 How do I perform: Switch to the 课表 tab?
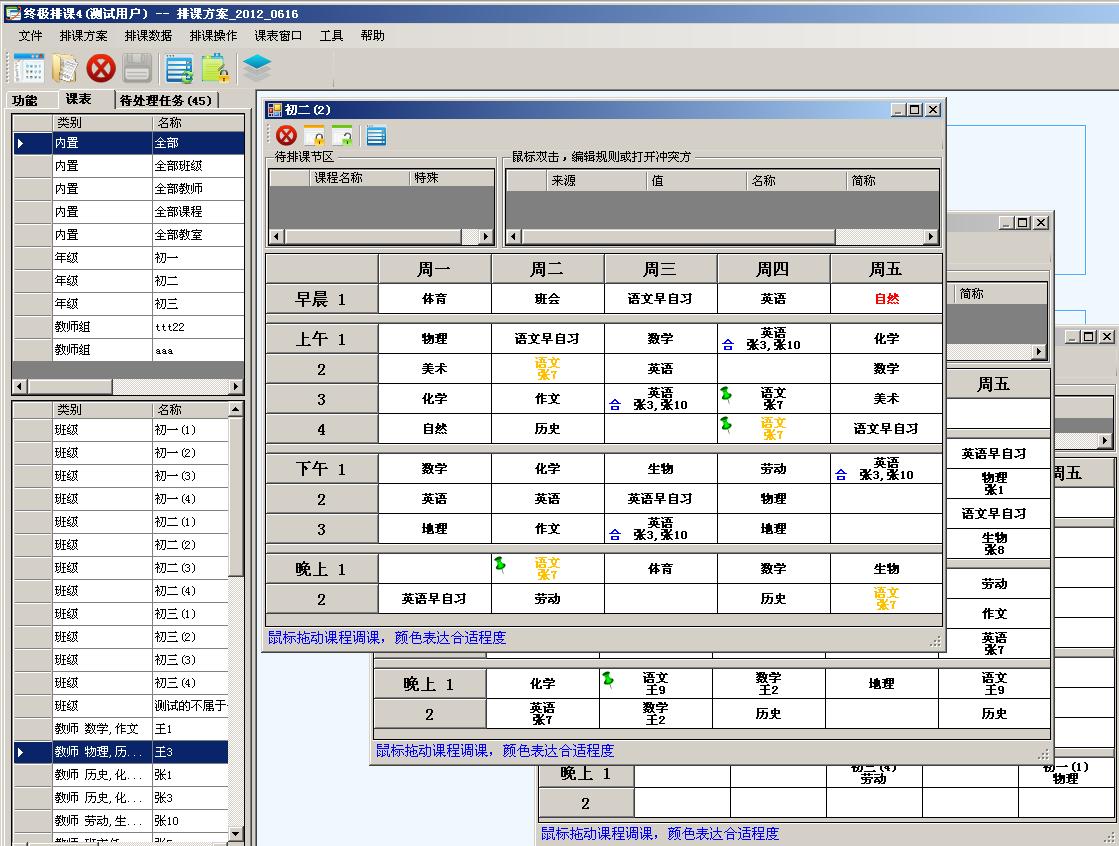tap(79, 99)
